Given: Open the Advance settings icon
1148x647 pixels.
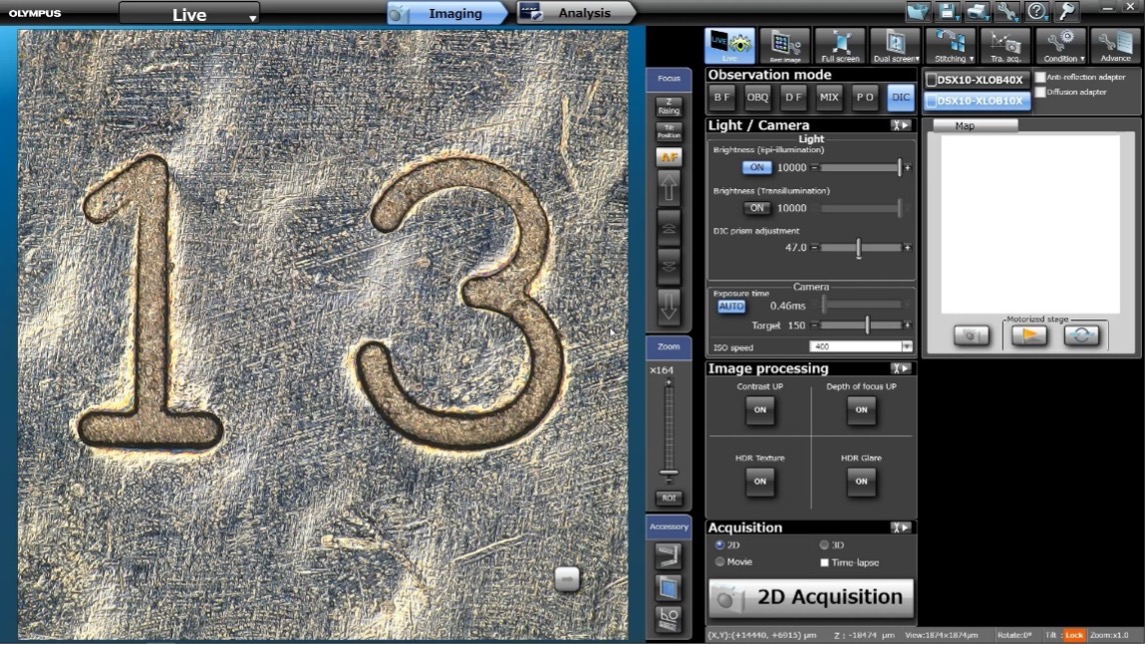Looking at the screenshot, I should point(1115,46).
